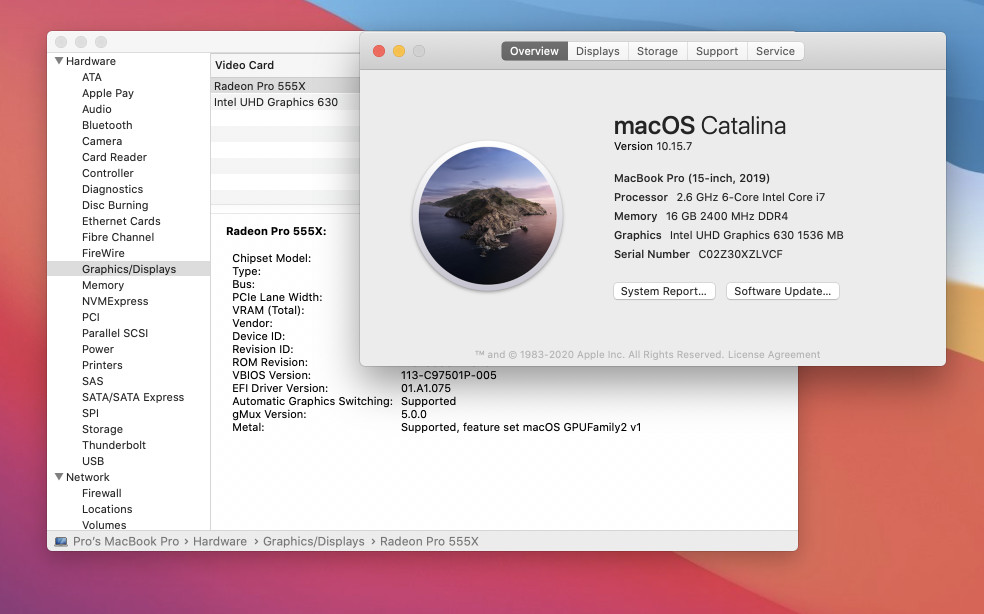Open the License Agreement link

point(774,355)
